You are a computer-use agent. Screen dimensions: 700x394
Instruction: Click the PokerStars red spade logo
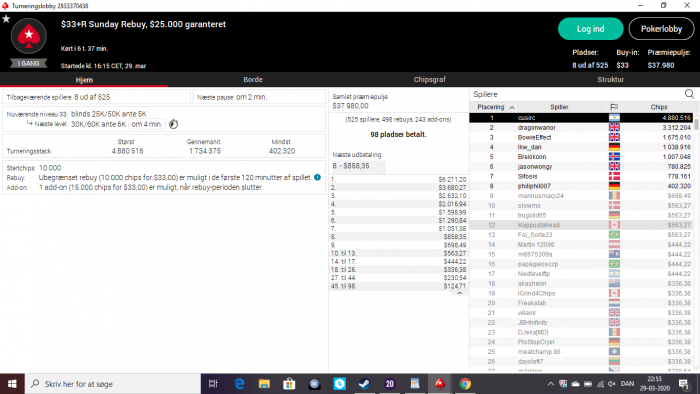29,36
